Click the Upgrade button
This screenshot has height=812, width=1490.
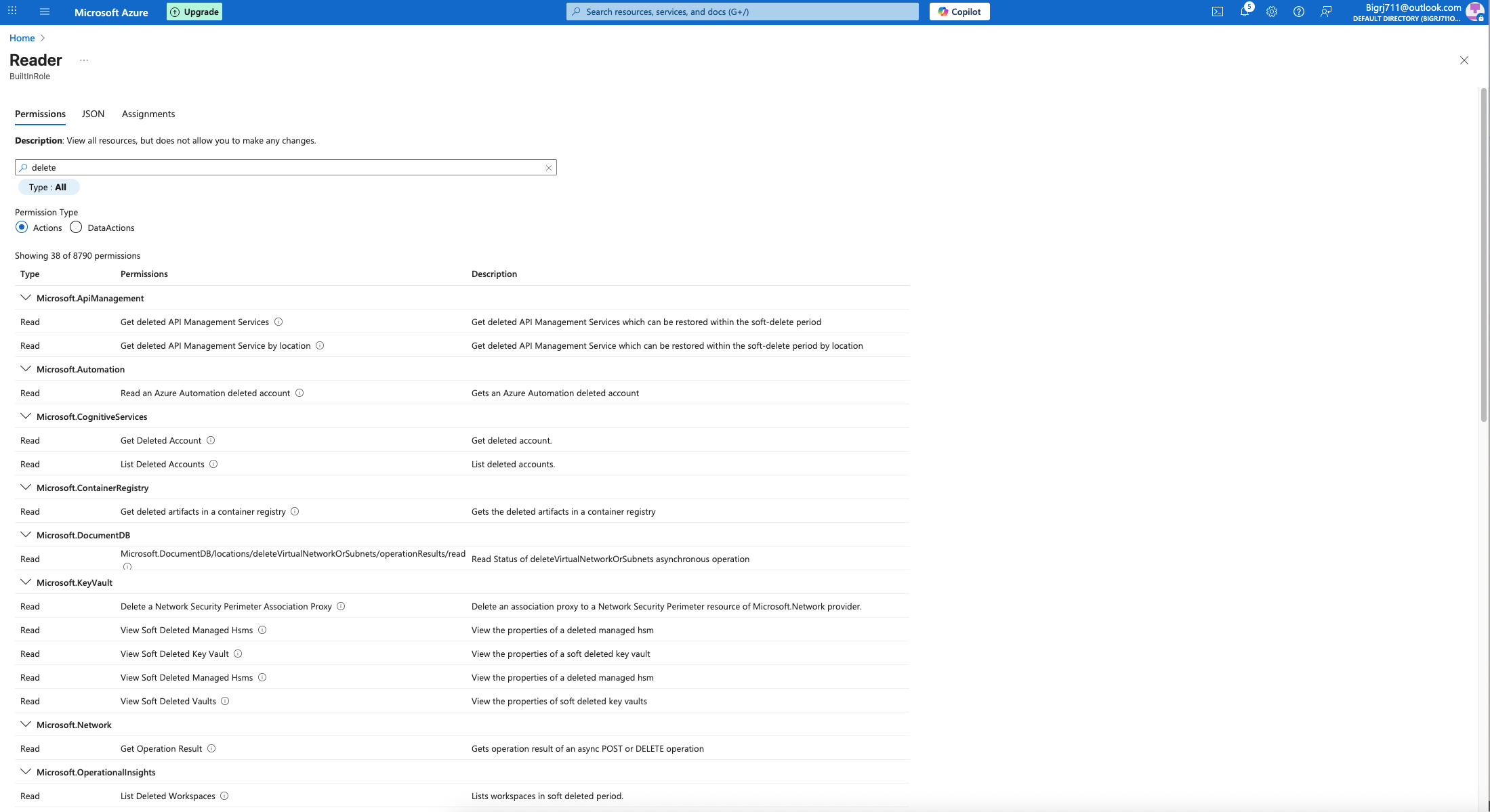pyautogui.click(x=194, y=12)
